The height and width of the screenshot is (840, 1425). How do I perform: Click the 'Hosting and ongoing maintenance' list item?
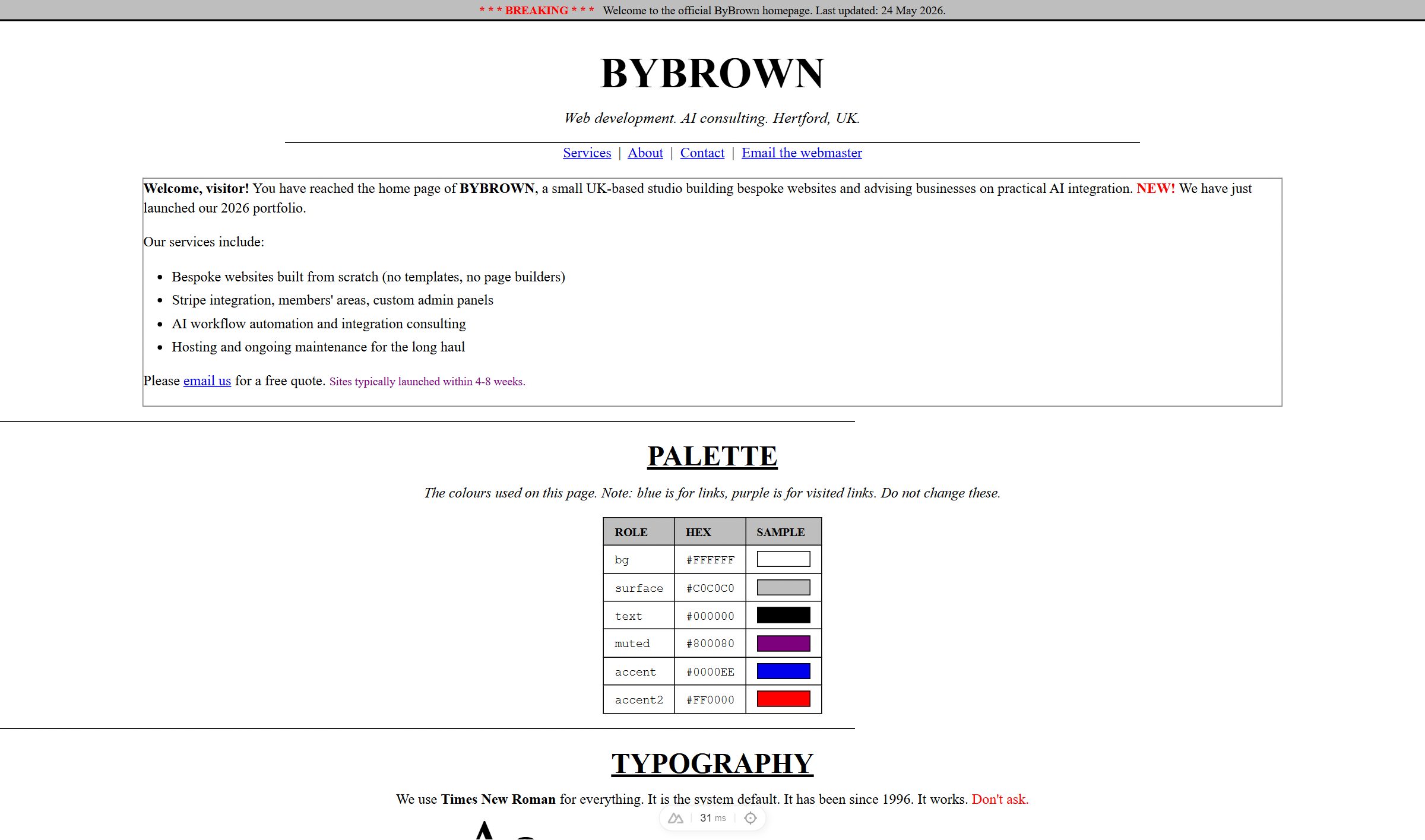click(318, 347)
